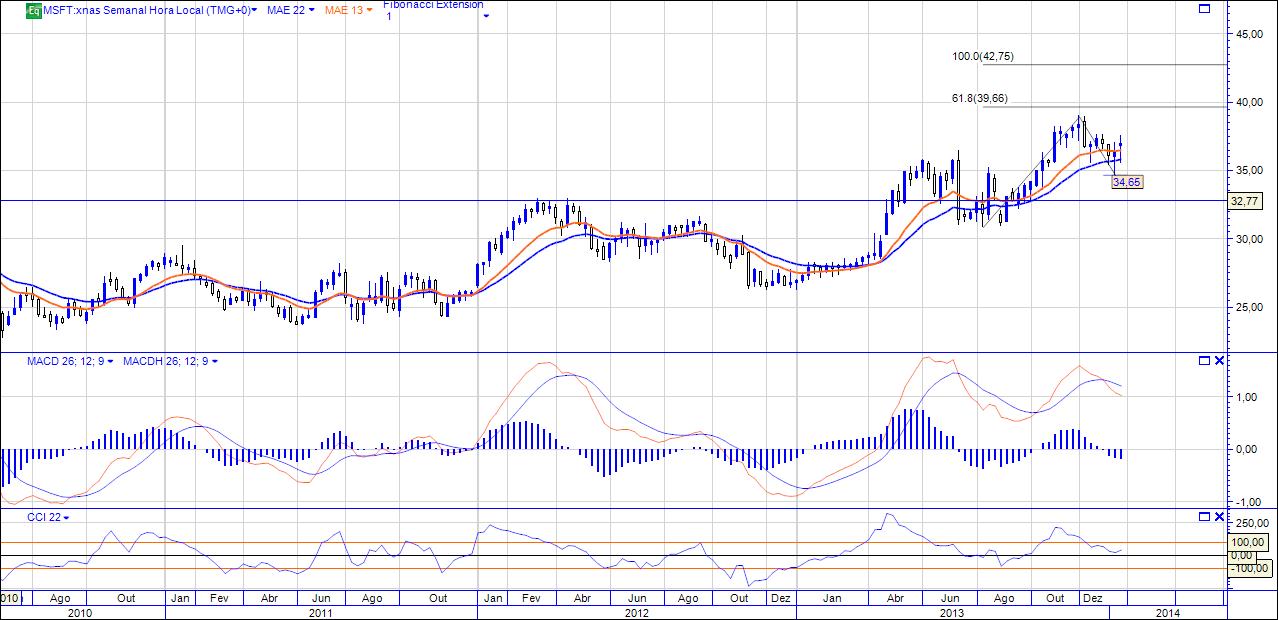This screenshot has height=620, width=1278.
Task: Maximize the CCI indicator panel
Action: [1204, 516]
